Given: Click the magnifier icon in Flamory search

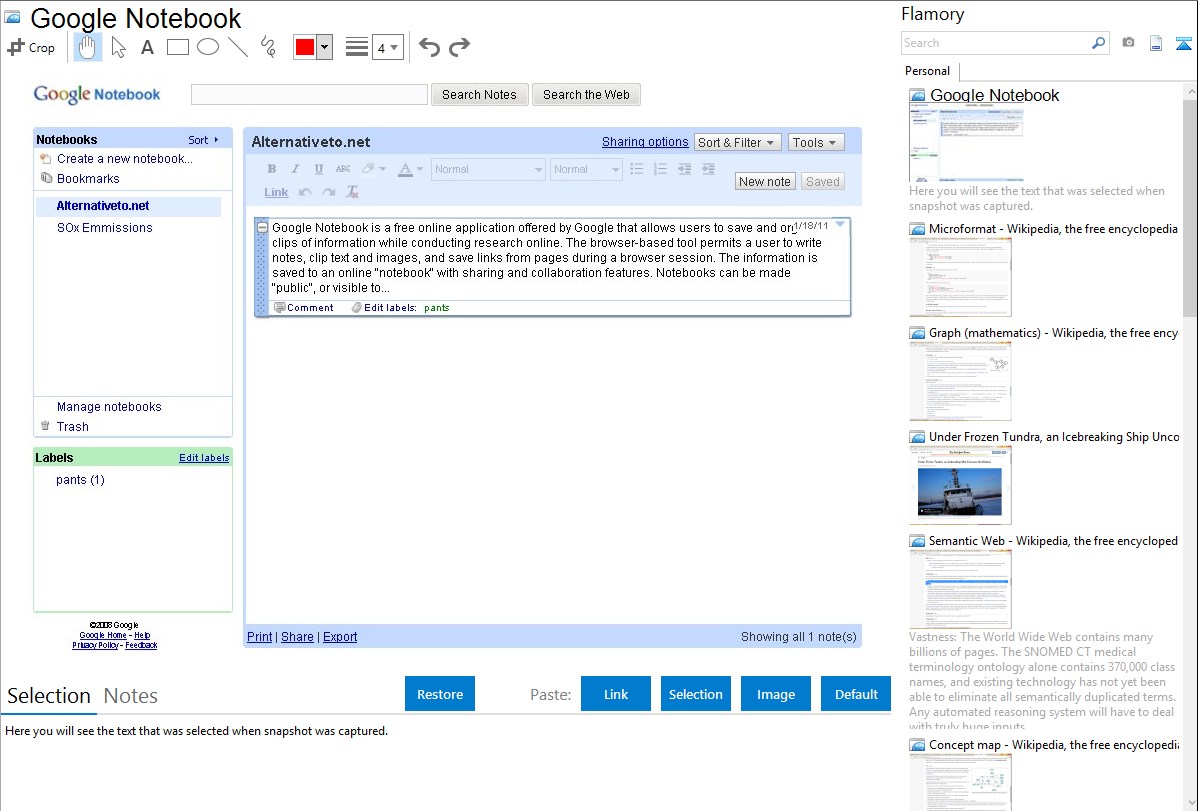Looking at the screenshot, I should (1098, 43).
